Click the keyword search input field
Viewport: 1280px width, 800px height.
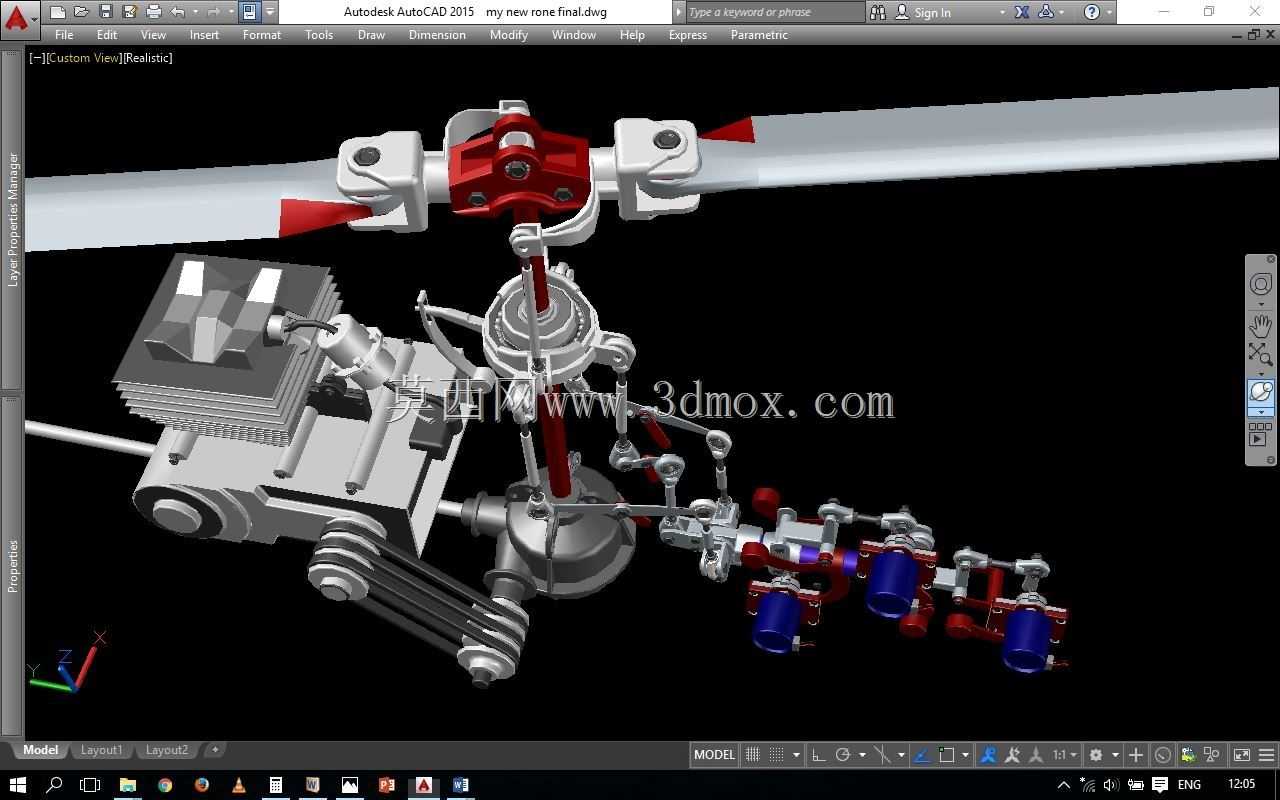point(775,12)
